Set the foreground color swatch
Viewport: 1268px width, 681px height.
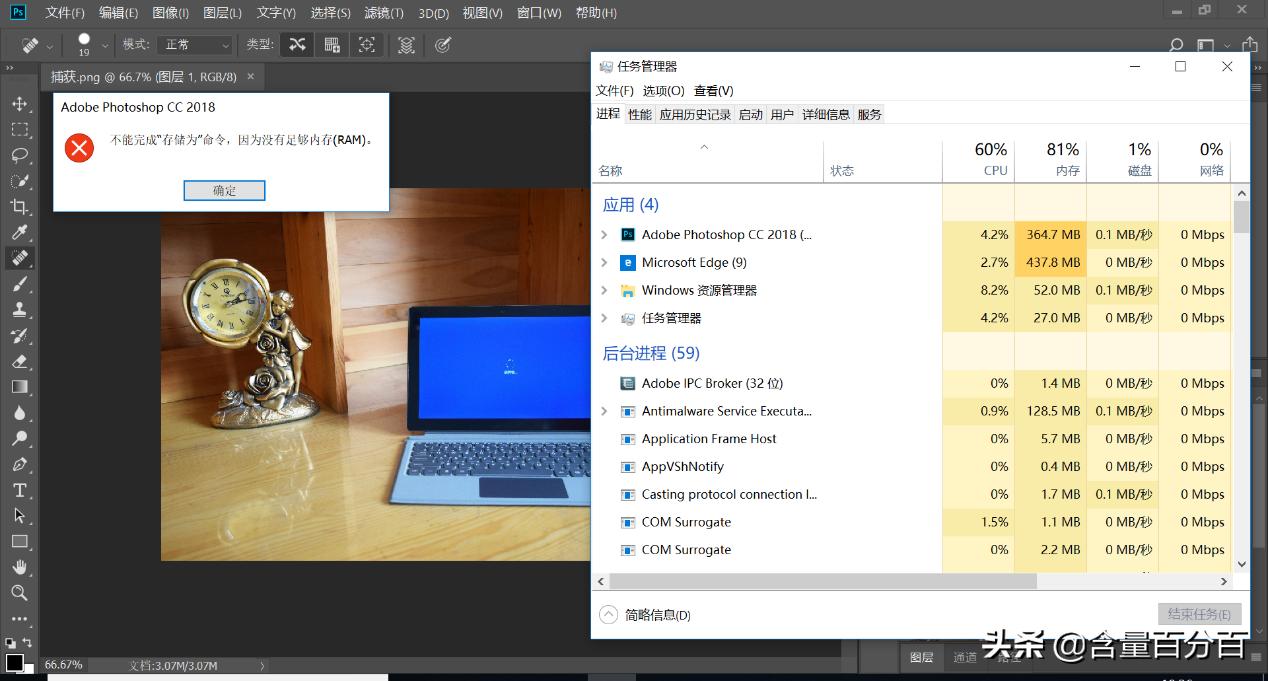[x=17, y=660]
